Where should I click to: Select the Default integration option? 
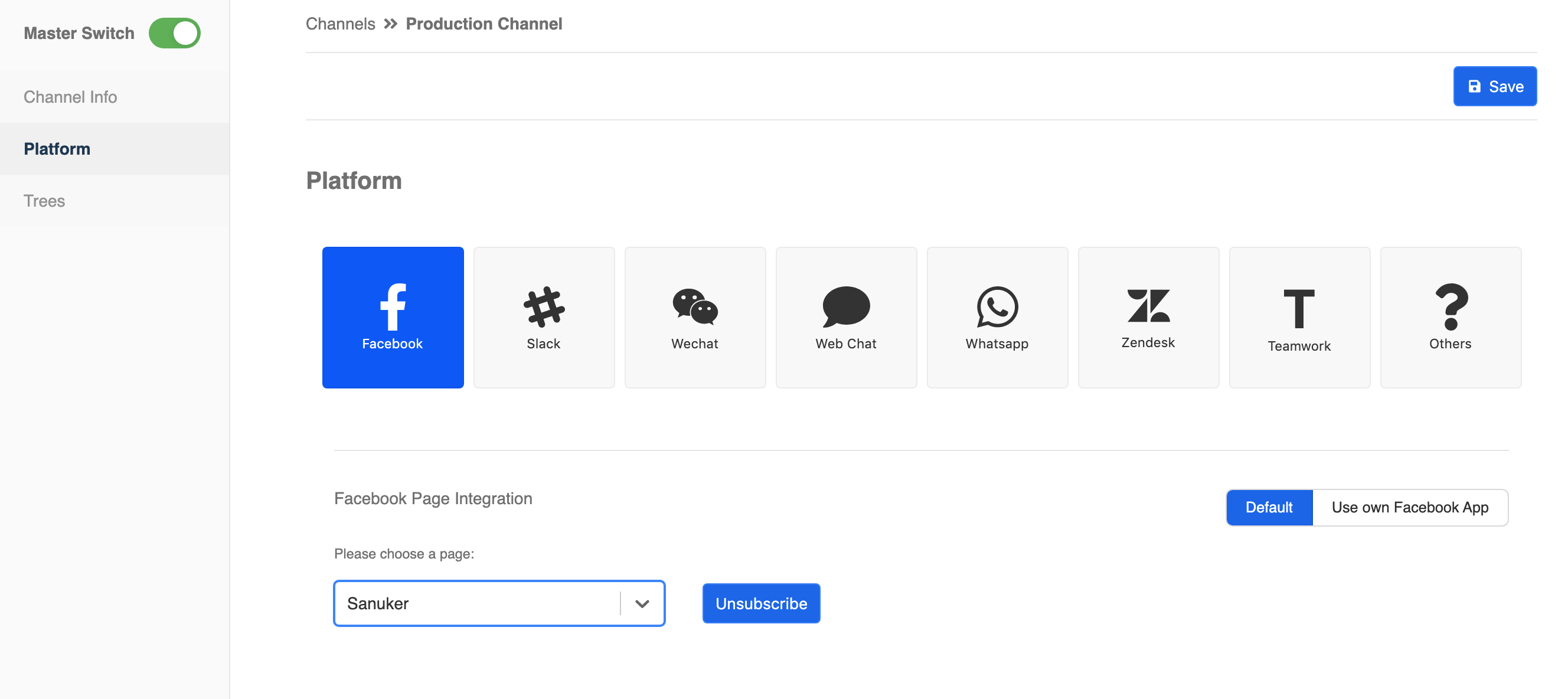point(1269,507)
